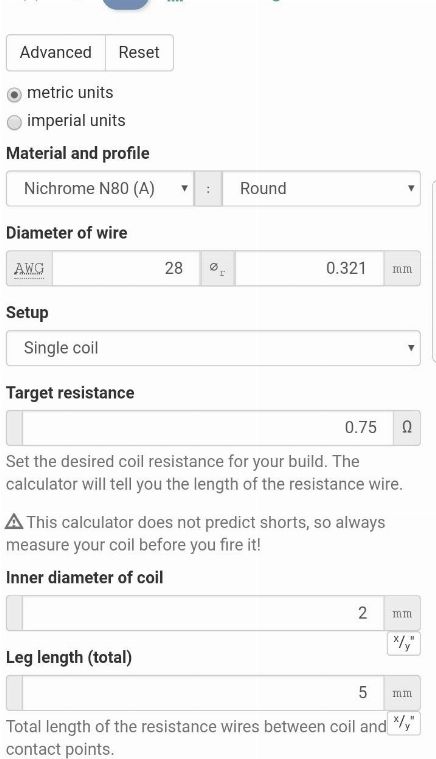Click the wire diameter symbol icon
Image resolution: width=436 pixels, height=759 pixels.
(218, 268)
